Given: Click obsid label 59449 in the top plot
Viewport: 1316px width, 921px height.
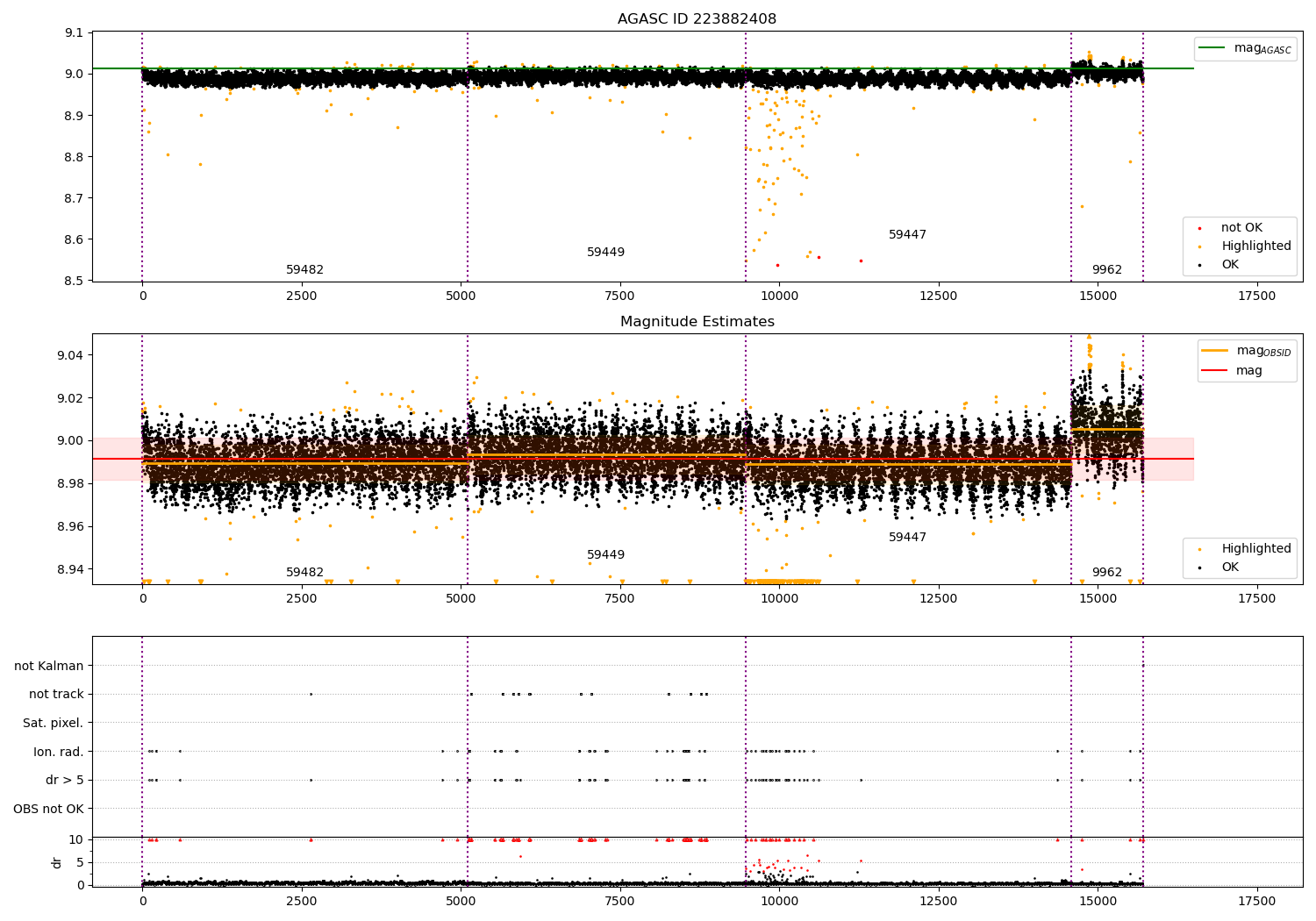Looking at the screenshot, I should point(605,253).
